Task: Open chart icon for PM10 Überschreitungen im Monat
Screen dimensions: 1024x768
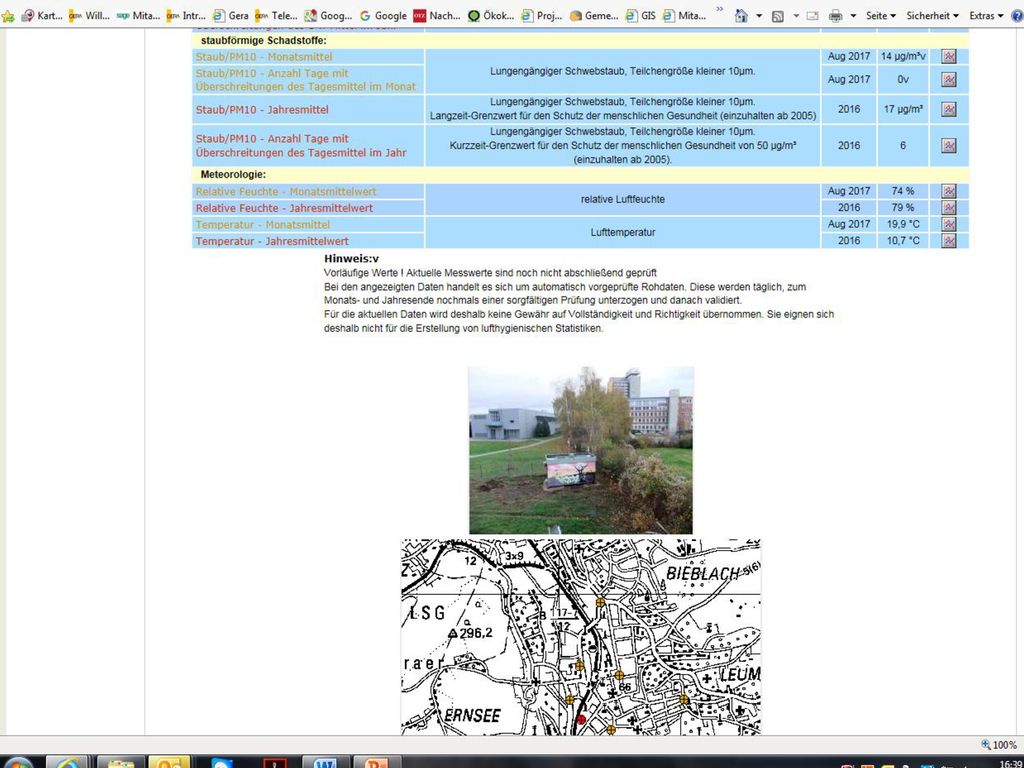Action: pyautogui.click(x=949, y=80)
